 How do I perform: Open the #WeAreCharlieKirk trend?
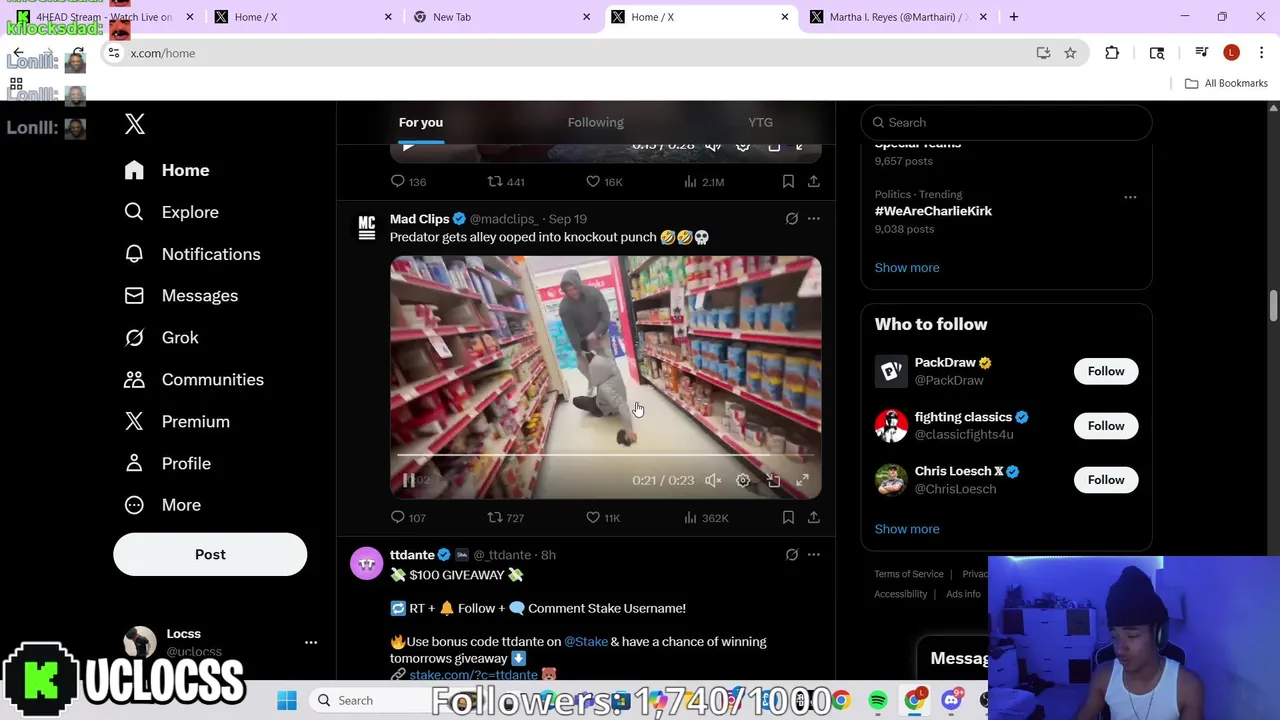pyautogui.click(x=934, y=211)
